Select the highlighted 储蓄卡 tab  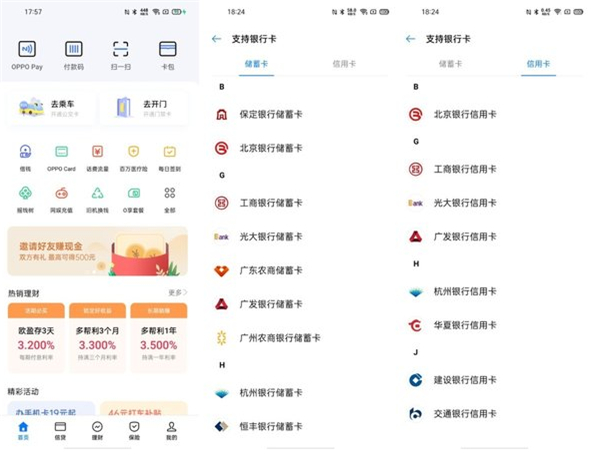(x=256, y=64)
